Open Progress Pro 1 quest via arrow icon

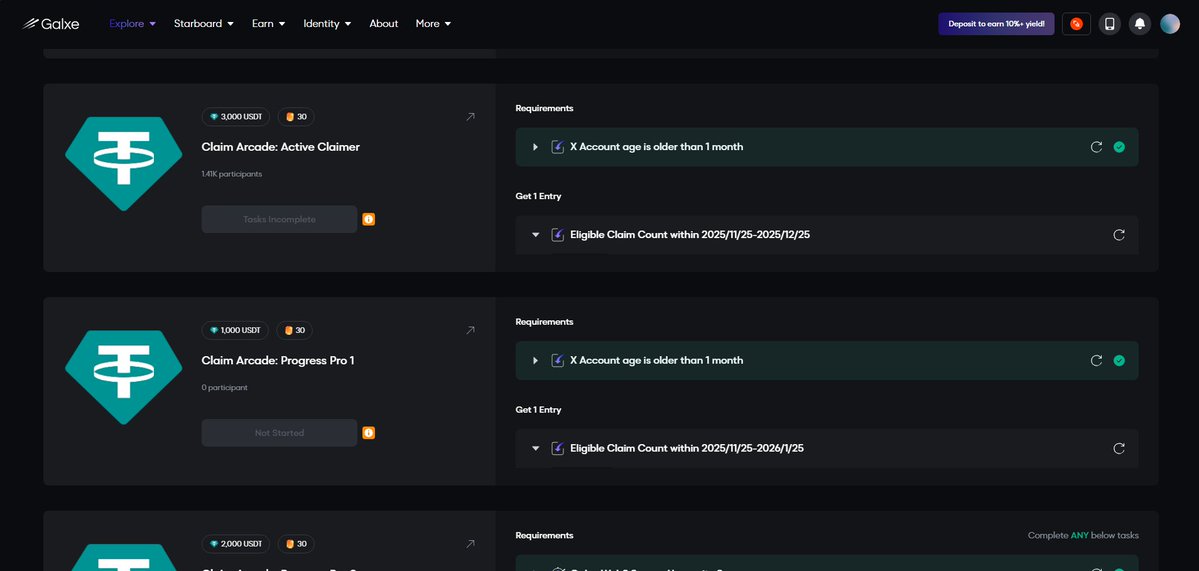click(x=470, y=330)
